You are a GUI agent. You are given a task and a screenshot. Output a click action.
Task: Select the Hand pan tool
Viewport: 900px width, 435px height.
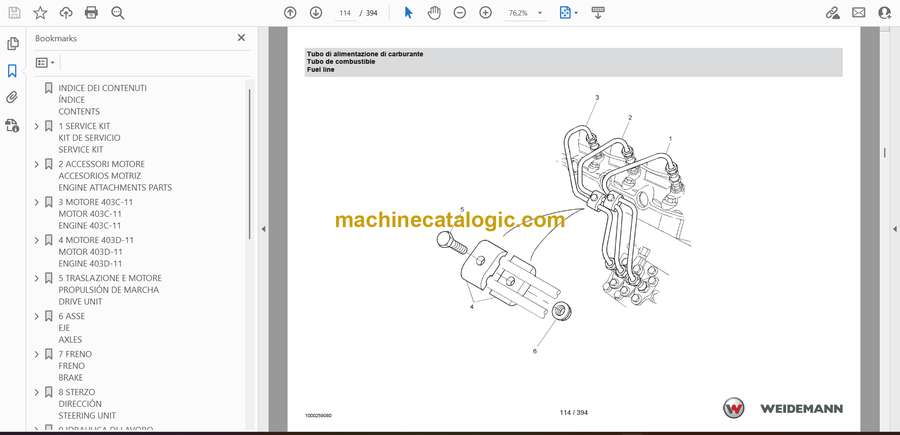pos(434,13)
